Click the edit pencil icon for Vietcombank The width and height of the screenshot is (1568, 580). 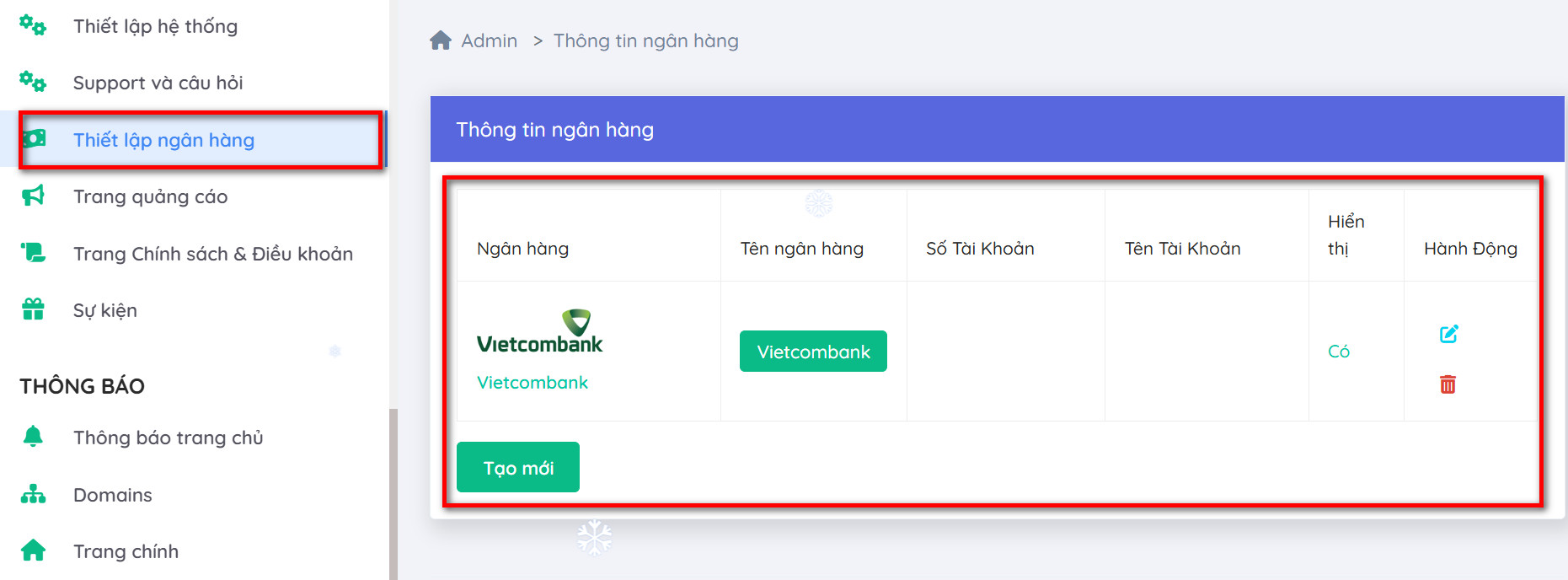(x=1448, y=334)
